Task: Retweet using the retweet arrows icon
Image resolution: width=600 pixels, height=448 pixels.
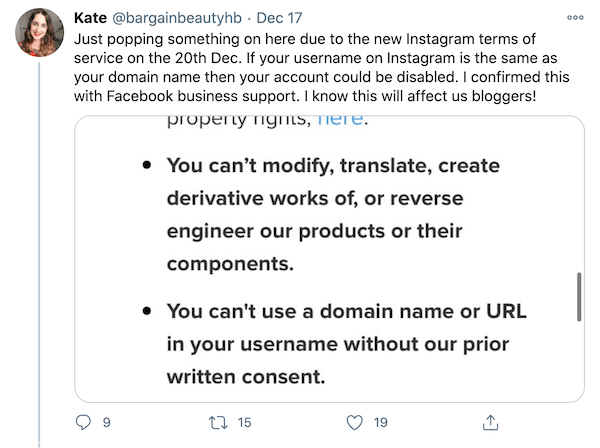Action: coord(218,423)
